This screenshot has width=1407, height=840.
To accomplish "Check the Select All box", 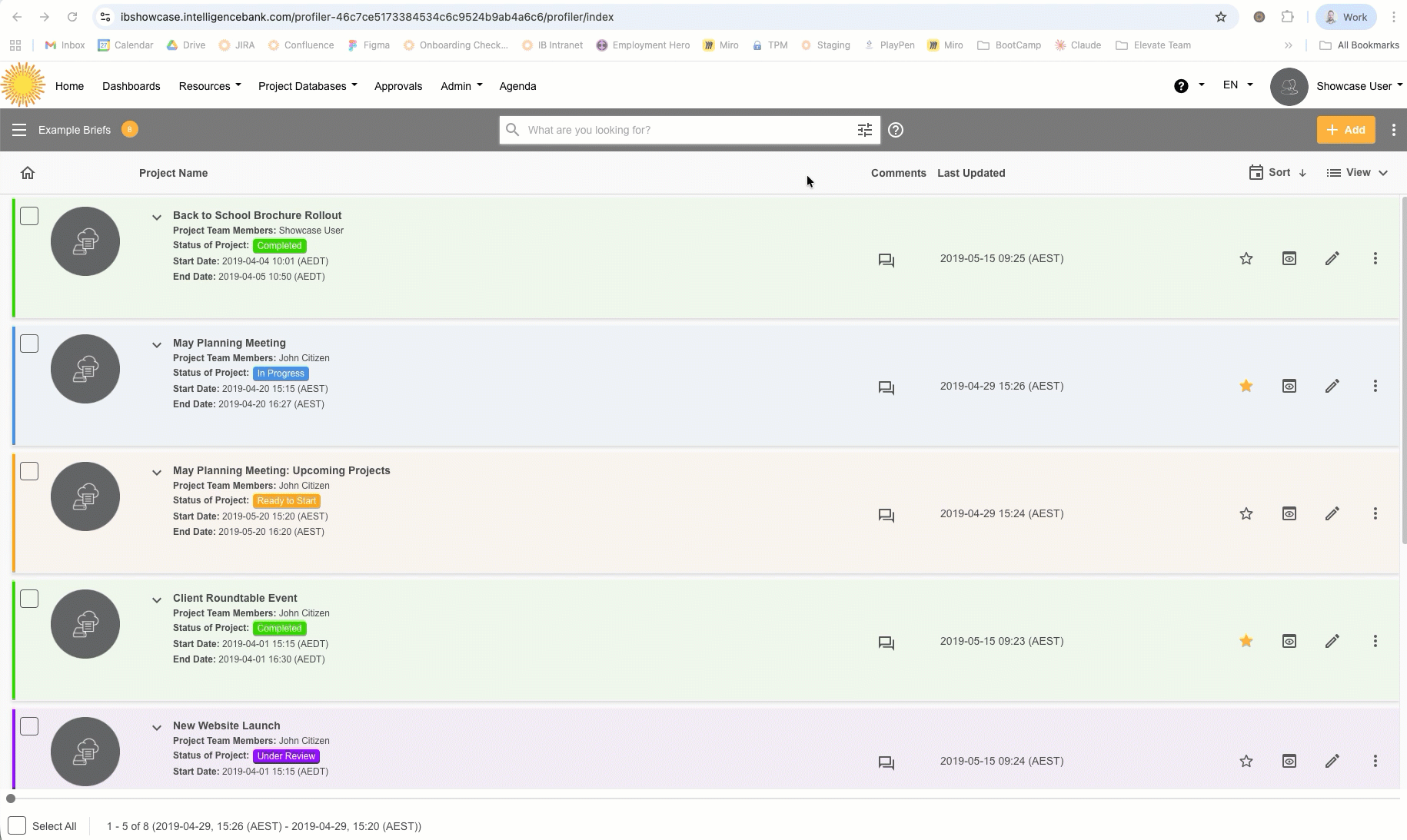I will 17,826.
